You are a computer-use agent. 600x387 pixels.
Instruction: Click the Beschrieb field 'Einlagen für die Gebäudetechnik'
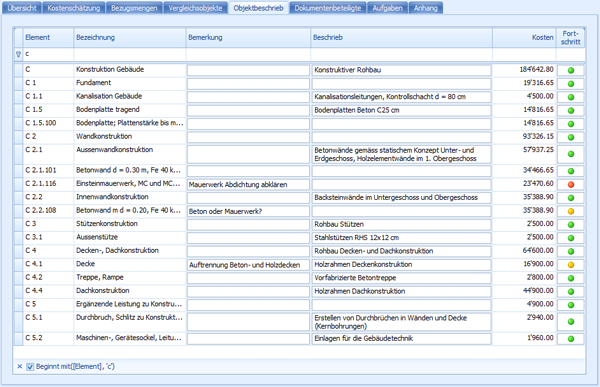click(401, 339)
